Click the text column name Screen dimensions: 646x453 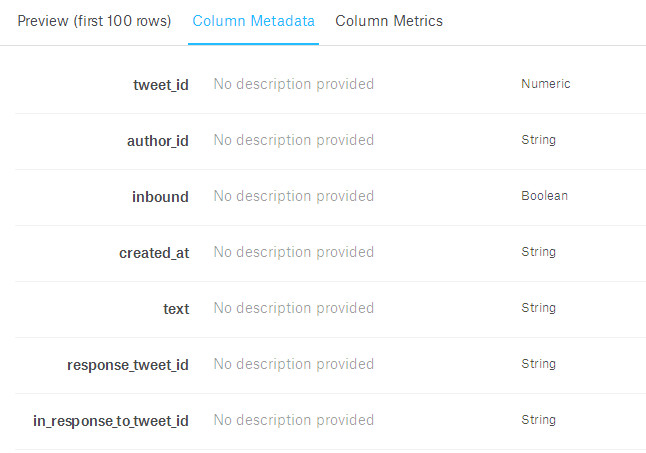[x=175, y=309]
